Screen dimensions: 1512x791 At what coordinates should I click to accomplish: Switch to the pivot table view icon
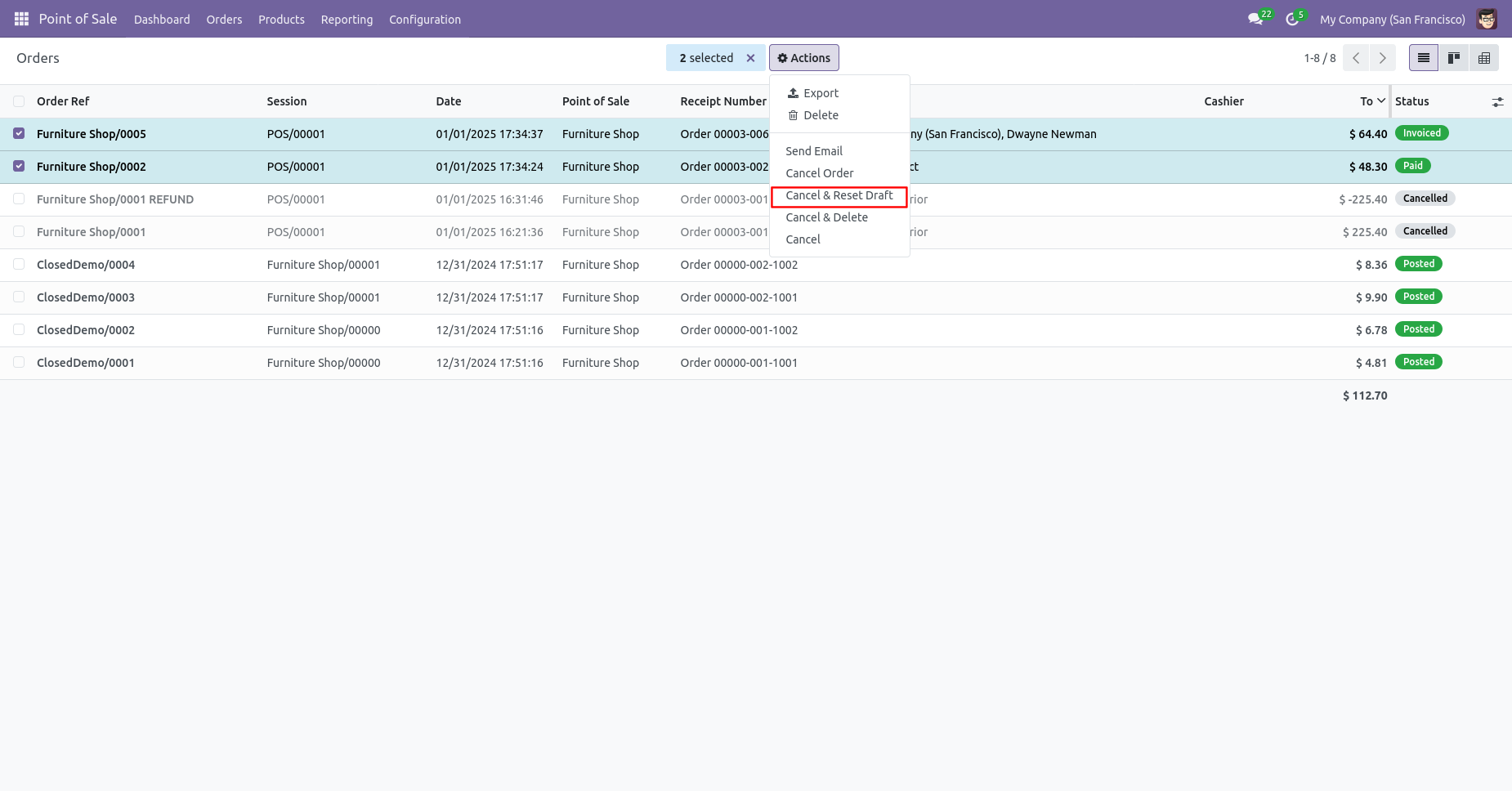(1484, 58)
